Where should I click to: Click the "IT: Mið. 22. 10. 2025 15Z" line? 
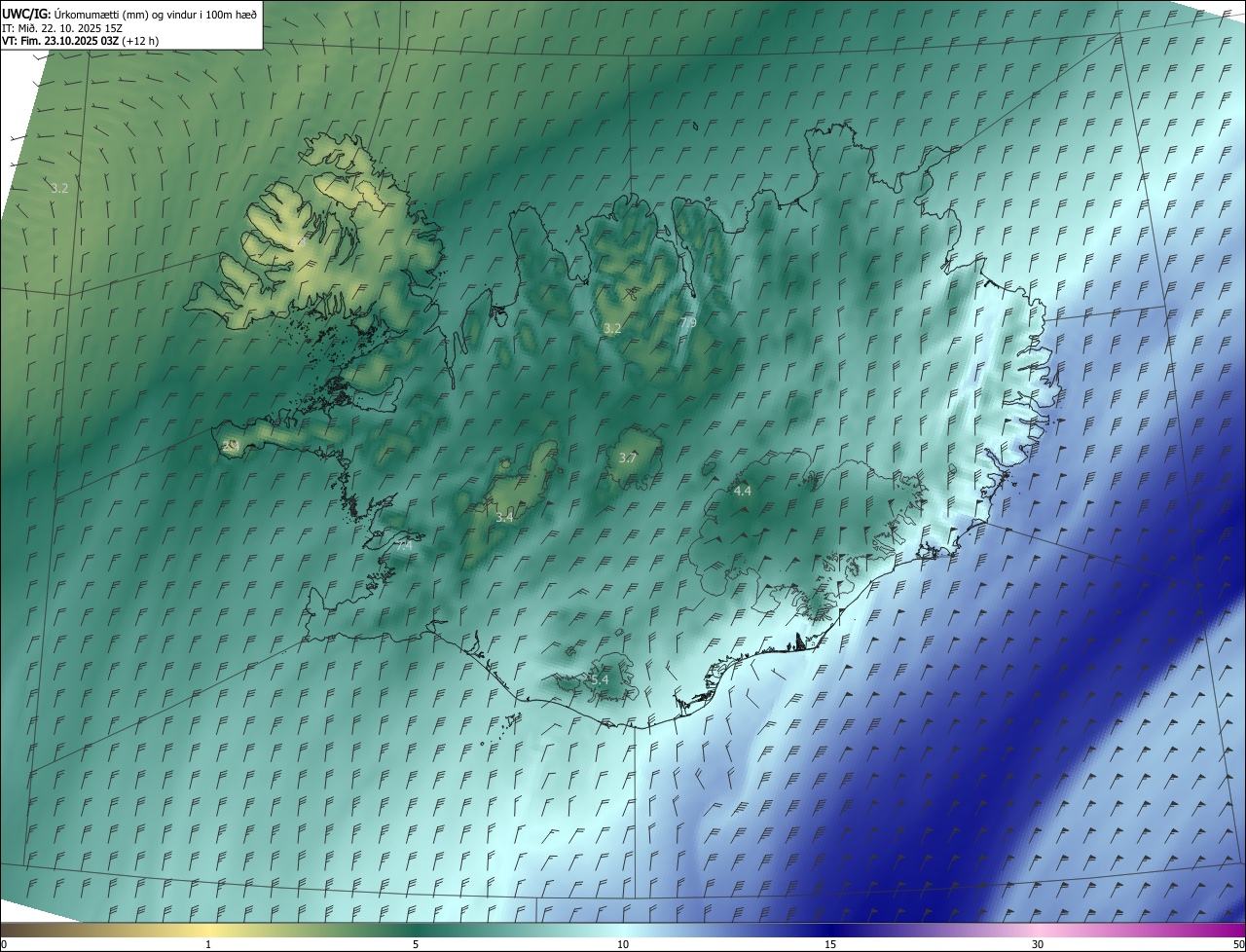62,27
